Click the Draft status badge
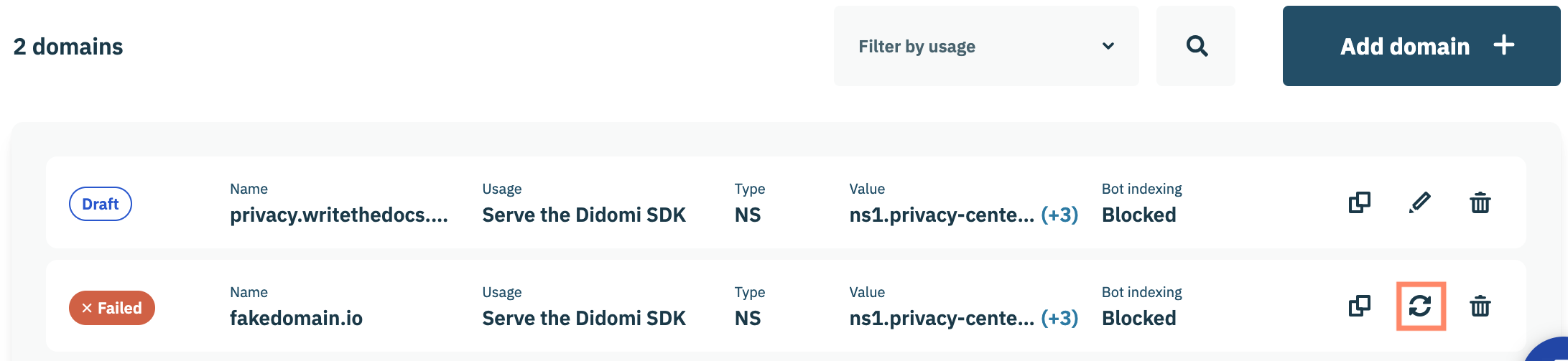 pyautogui.click(x=100, y=204)
